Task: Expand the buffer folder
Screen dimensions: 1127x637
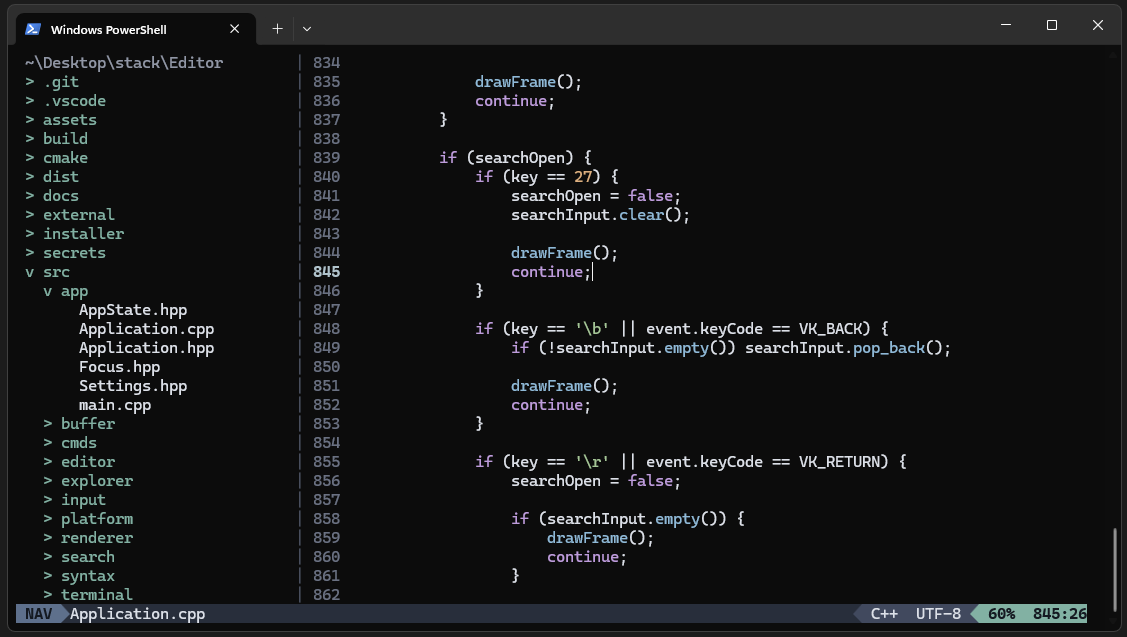Action: (79, 424)
